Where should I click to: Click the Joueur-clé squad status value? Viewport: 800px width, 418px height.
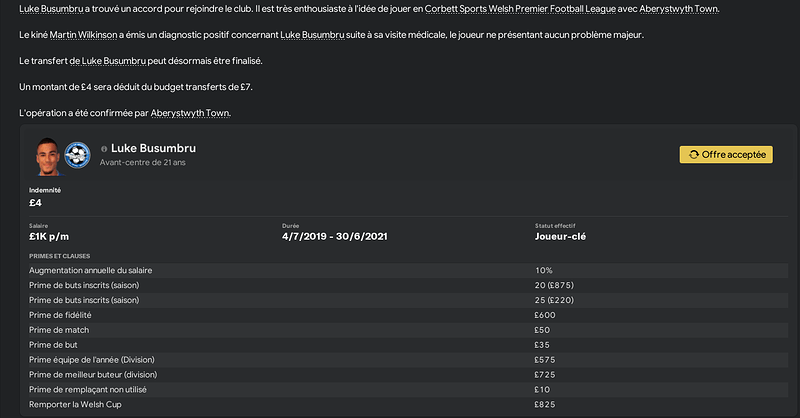point(560,236)
